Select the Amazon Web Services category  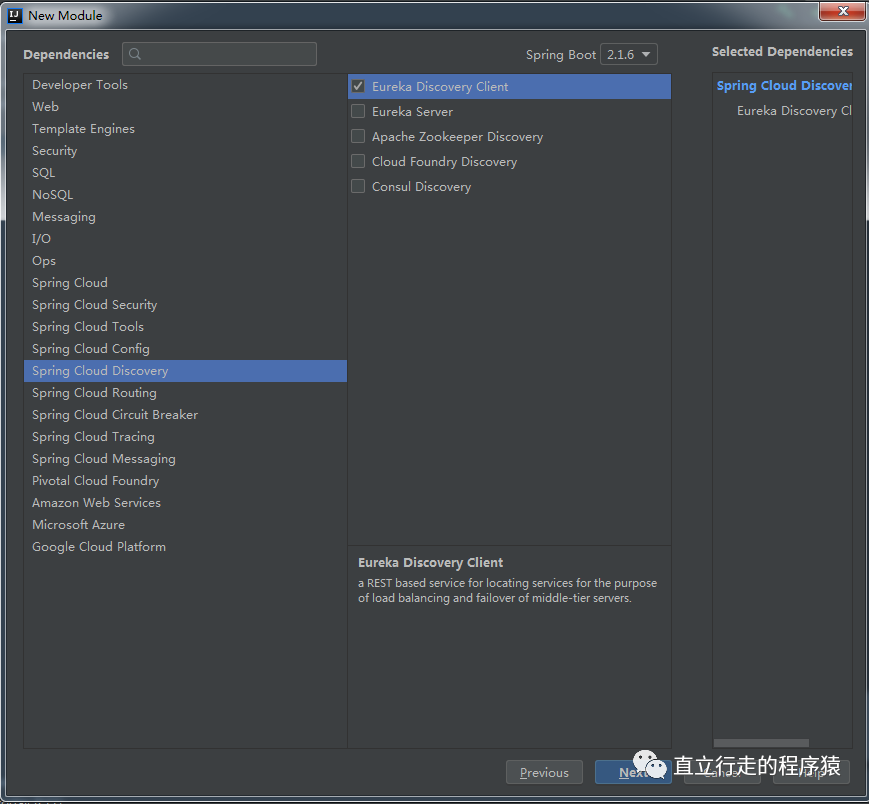click(185, 503)
